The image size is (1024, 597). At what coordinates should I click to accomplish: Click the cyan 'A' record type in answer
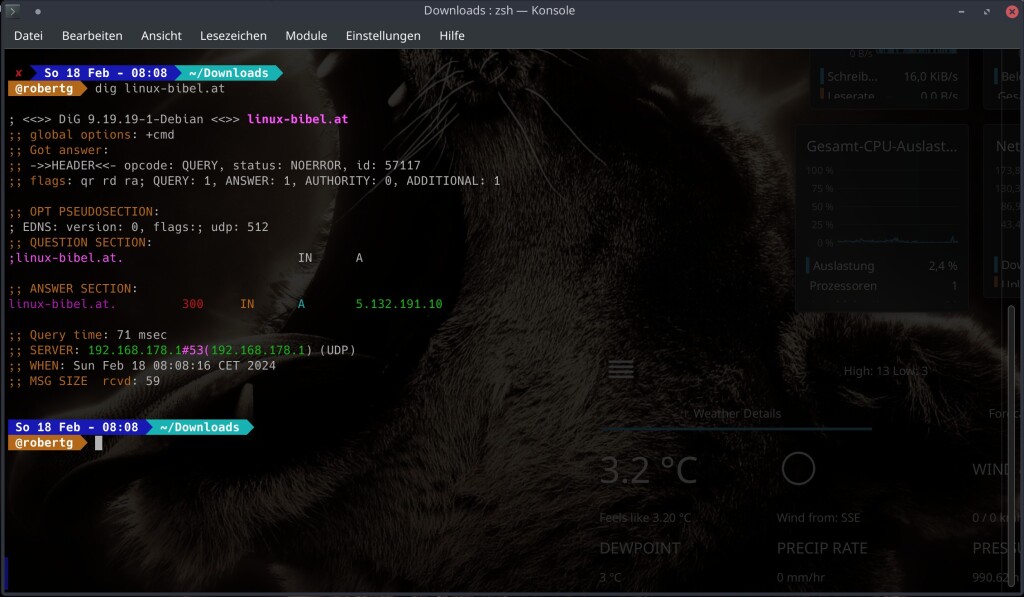click(301, 304)
